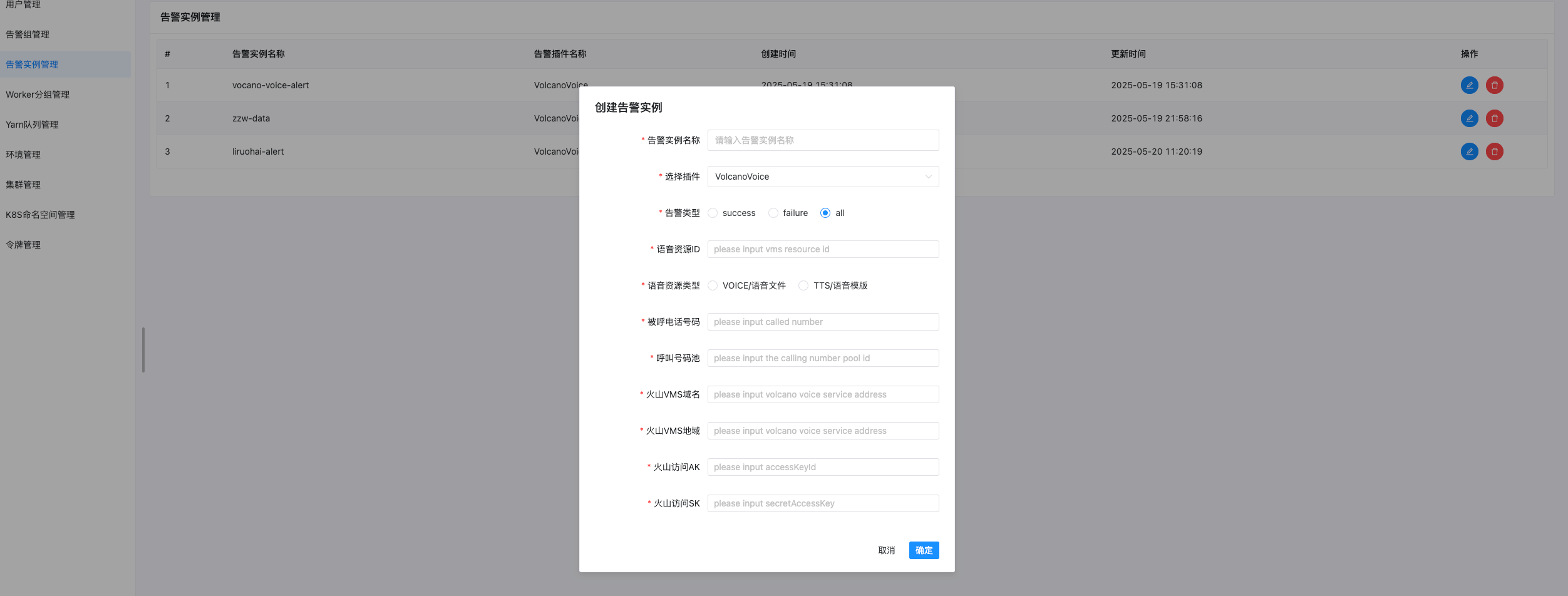Click update time 2025-05-19 21:58:16

[x=1157, y=118]
